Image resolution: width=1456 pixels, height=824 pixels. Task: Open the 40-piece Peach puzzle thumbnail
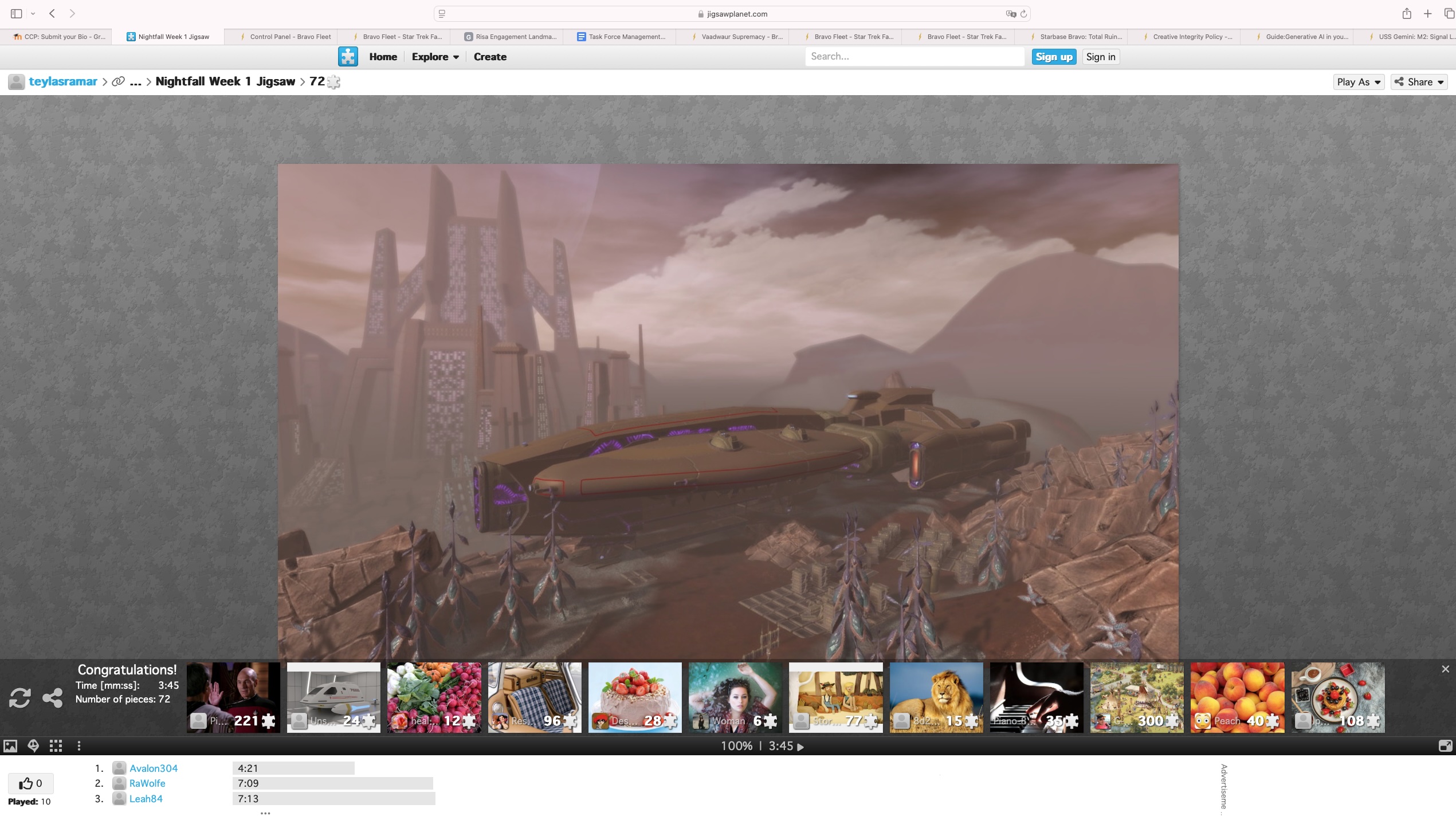pos(1237,697)
